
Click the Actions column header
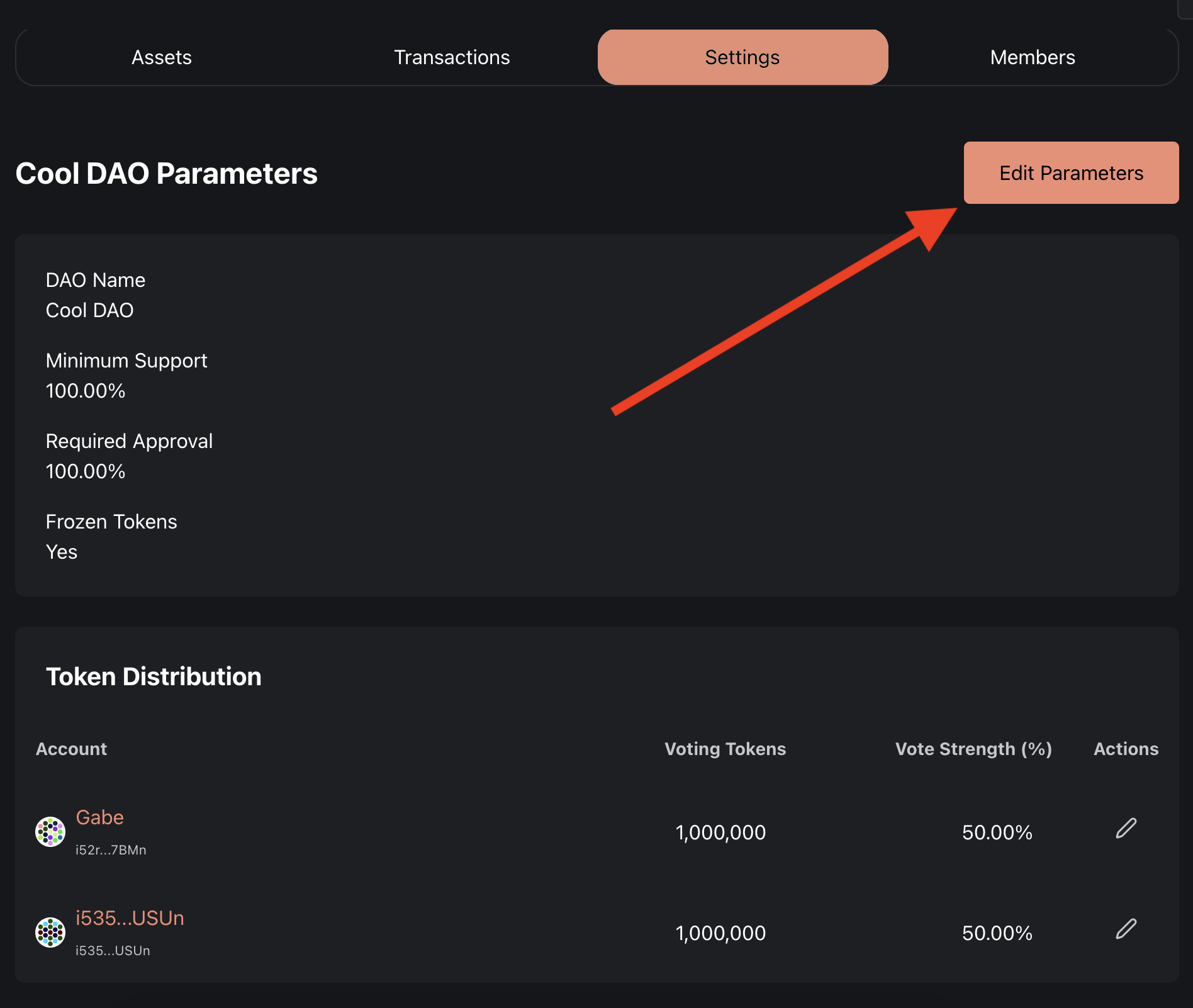(x=1126, y=749)
